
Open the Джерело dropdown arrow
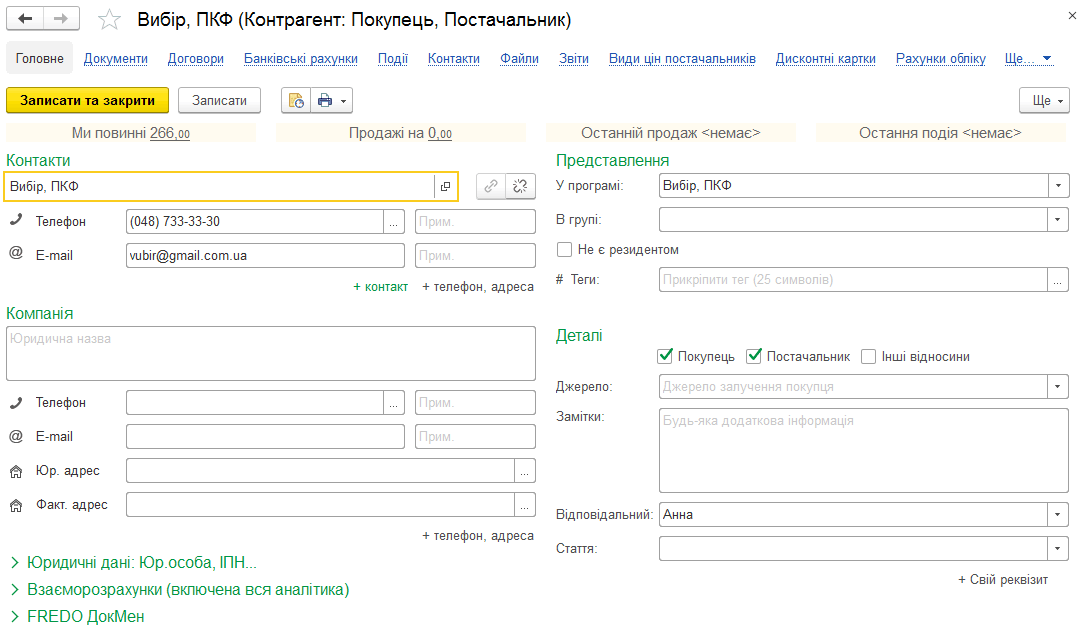click(1058, 386)
